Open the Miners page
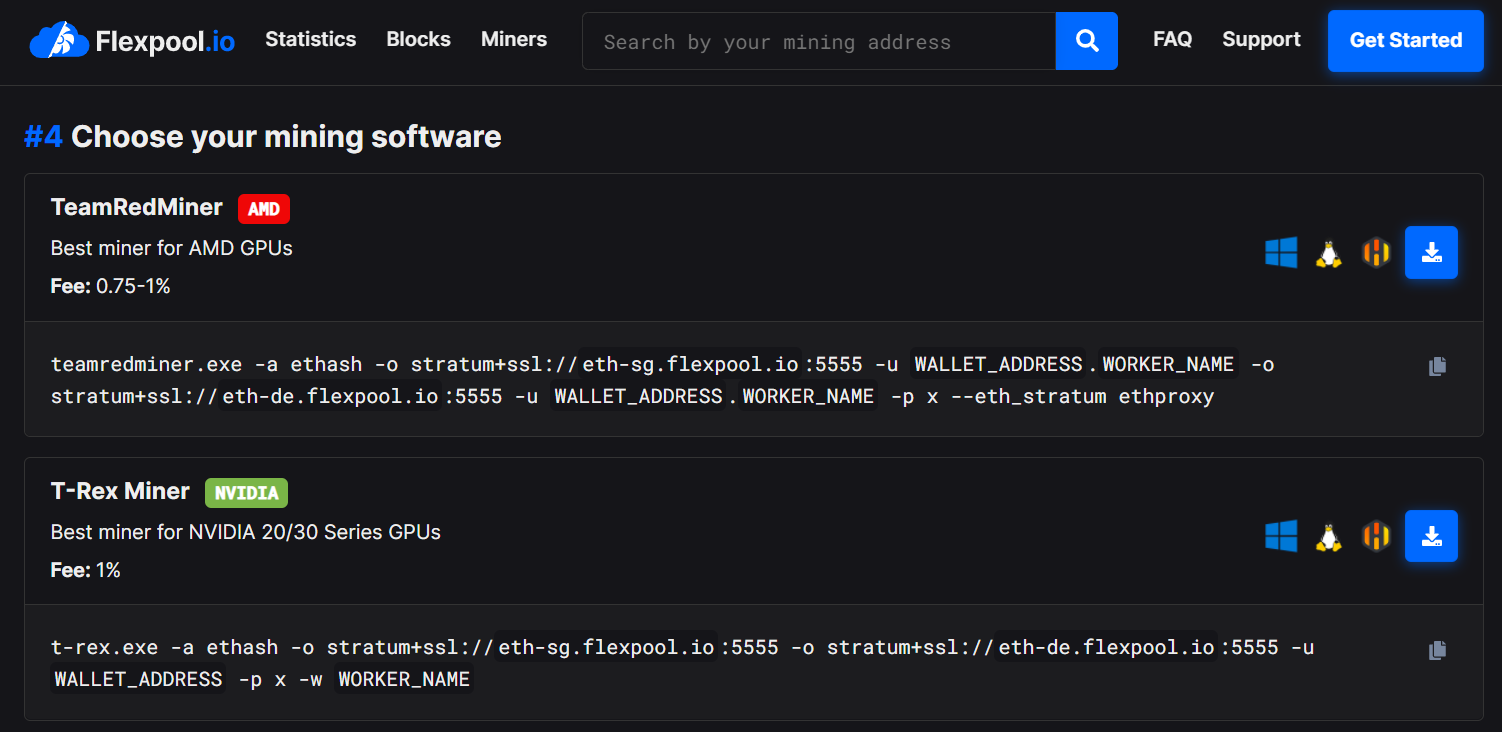 514,39
